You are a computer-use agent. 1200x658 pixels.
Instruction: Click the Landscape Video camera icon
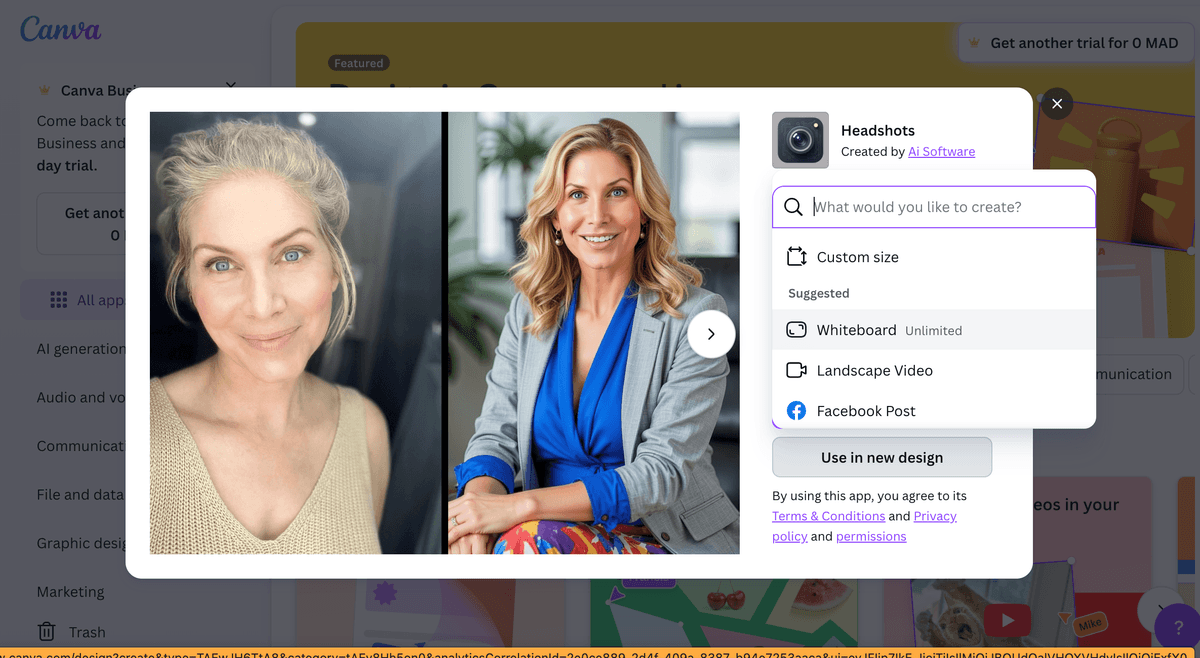click(796, 370)
